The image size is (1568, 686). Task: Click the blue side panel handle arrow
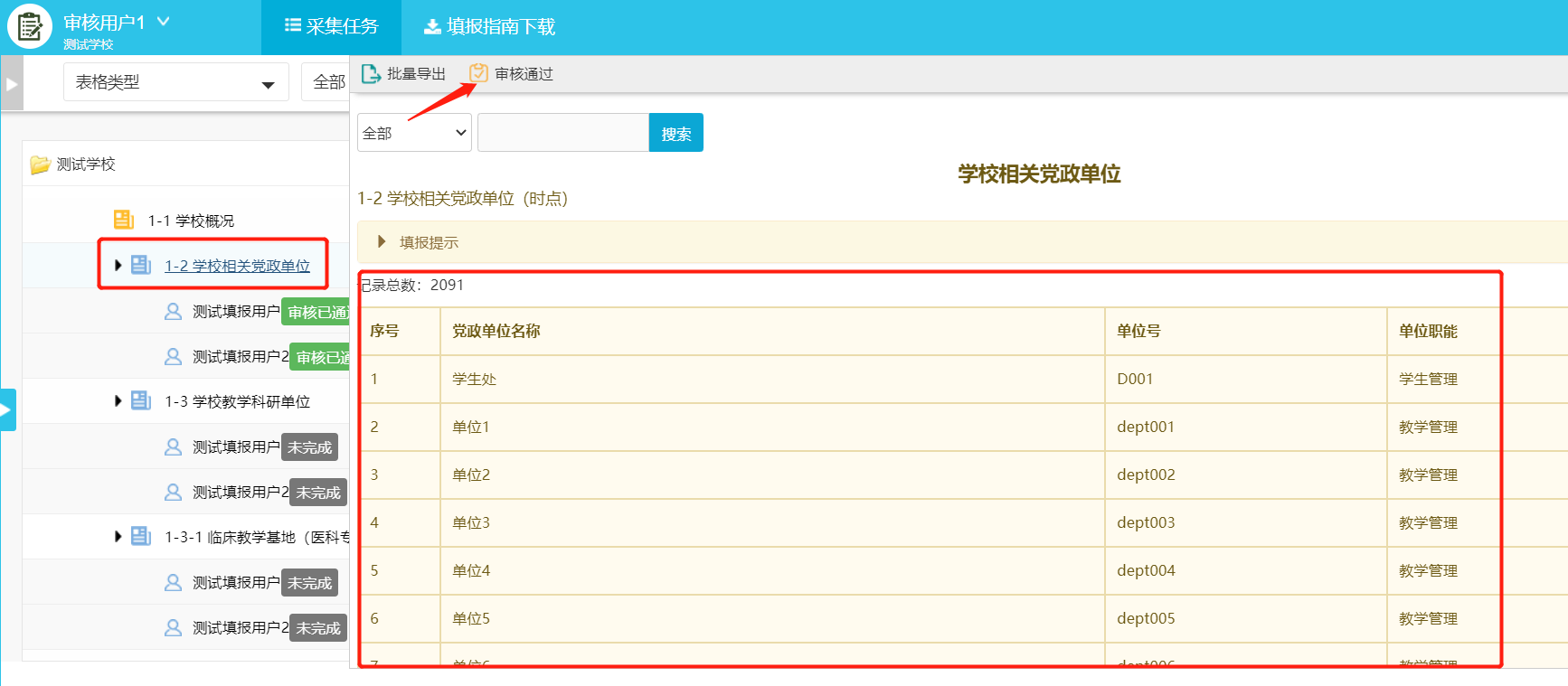tap(7, 409)
